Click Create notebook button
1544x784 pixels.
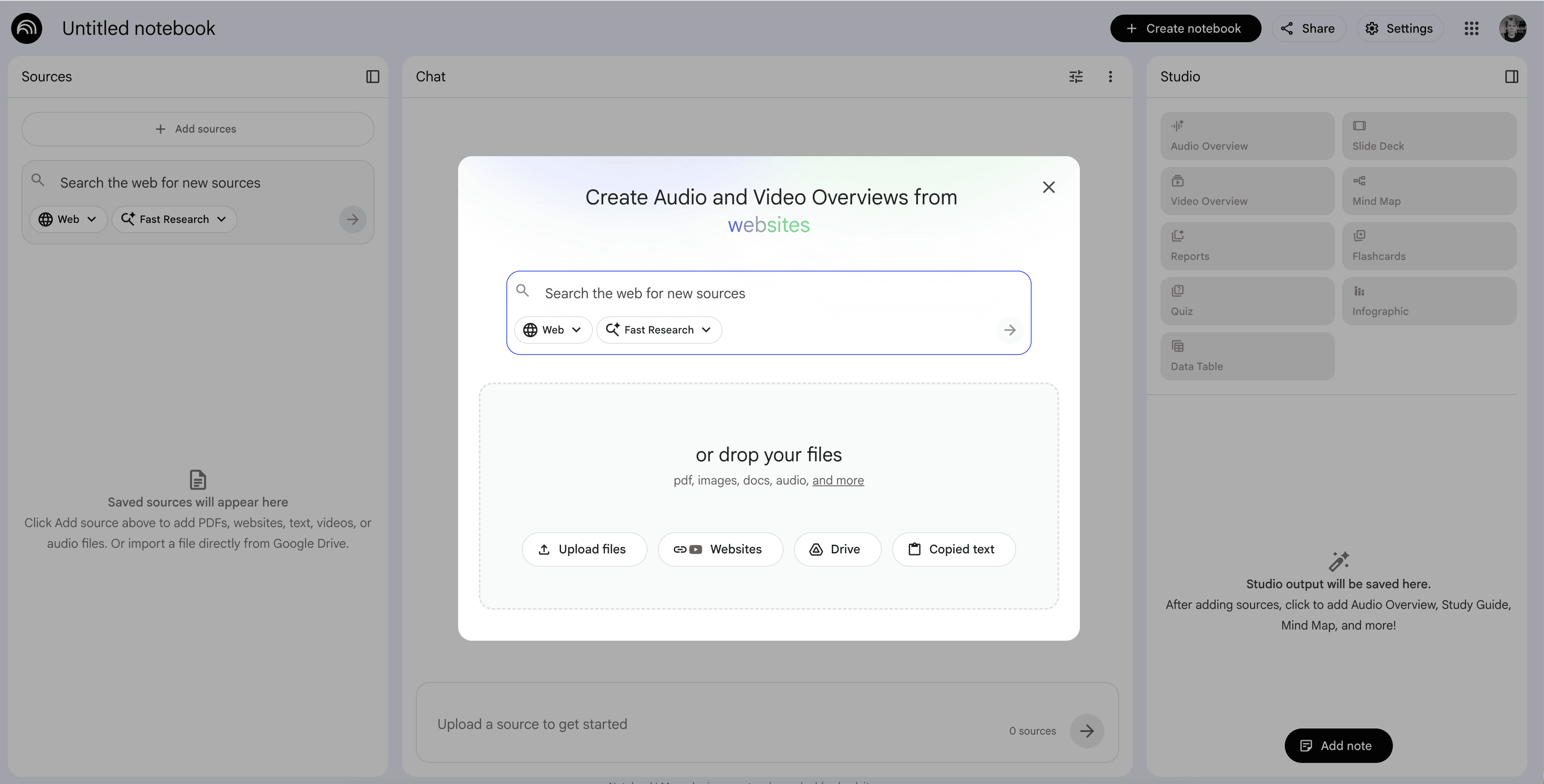[x=1185, y=28]
